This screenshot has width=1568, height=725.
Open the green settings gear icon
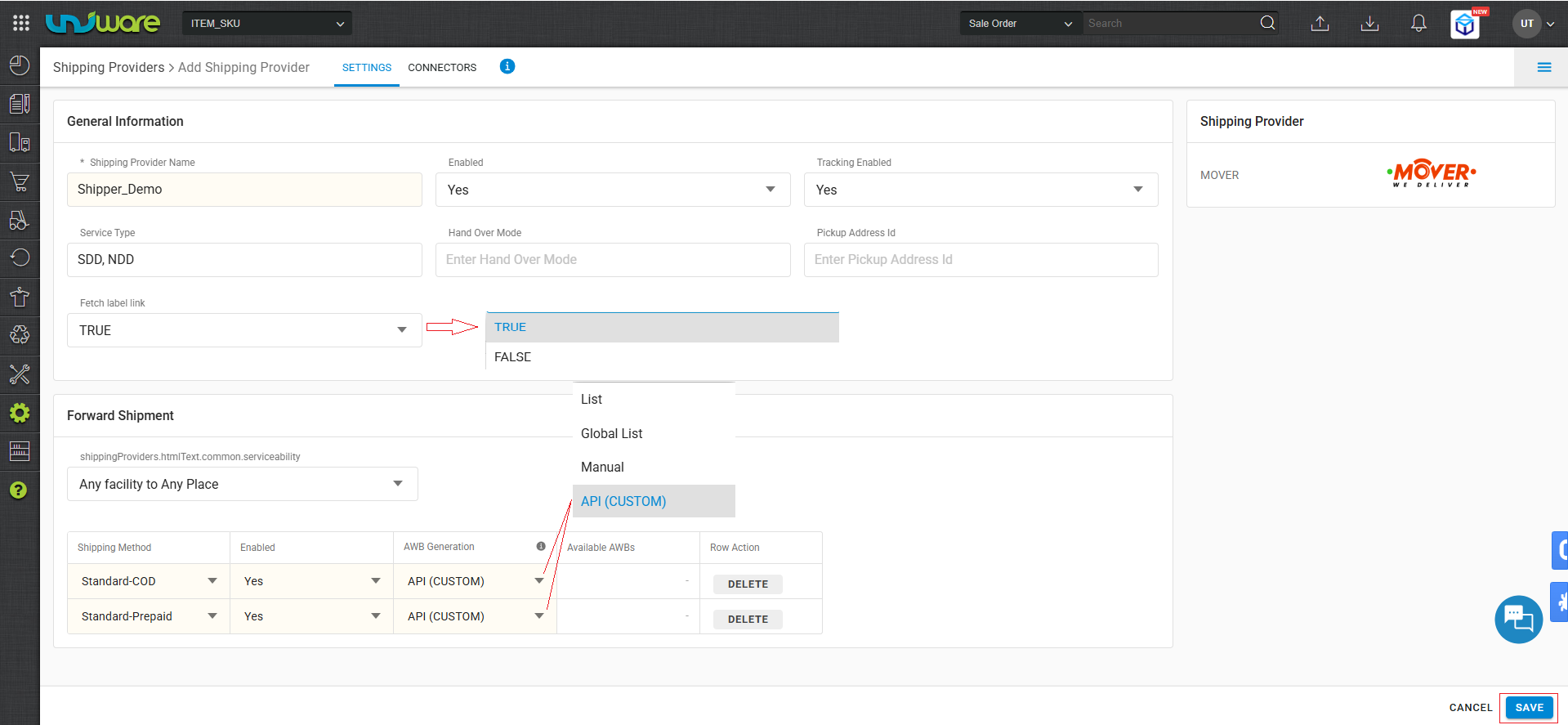[20, 413]
